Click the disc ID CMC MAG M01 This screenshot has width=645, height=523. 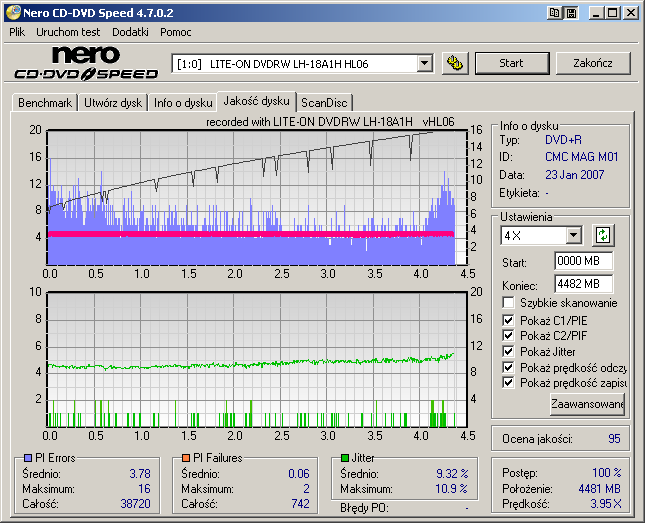[x=581, y=157]
